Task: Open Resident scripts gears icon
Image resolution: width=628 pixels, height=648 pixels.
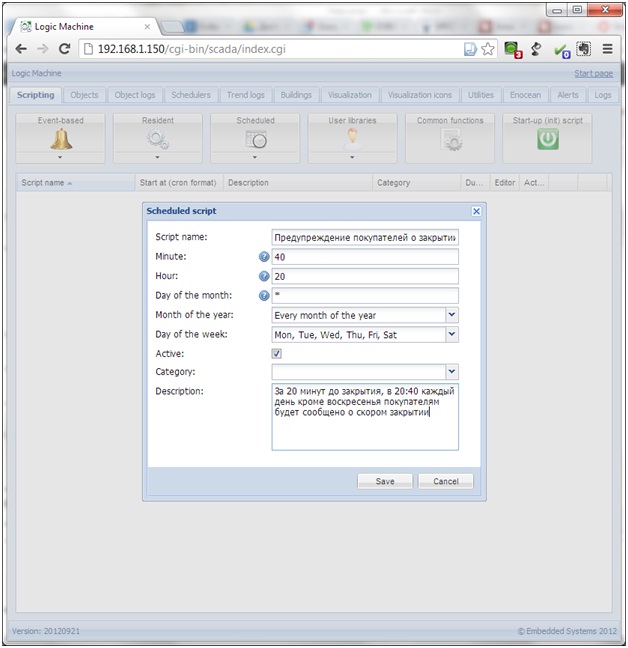Action: [x=158, y=139]
